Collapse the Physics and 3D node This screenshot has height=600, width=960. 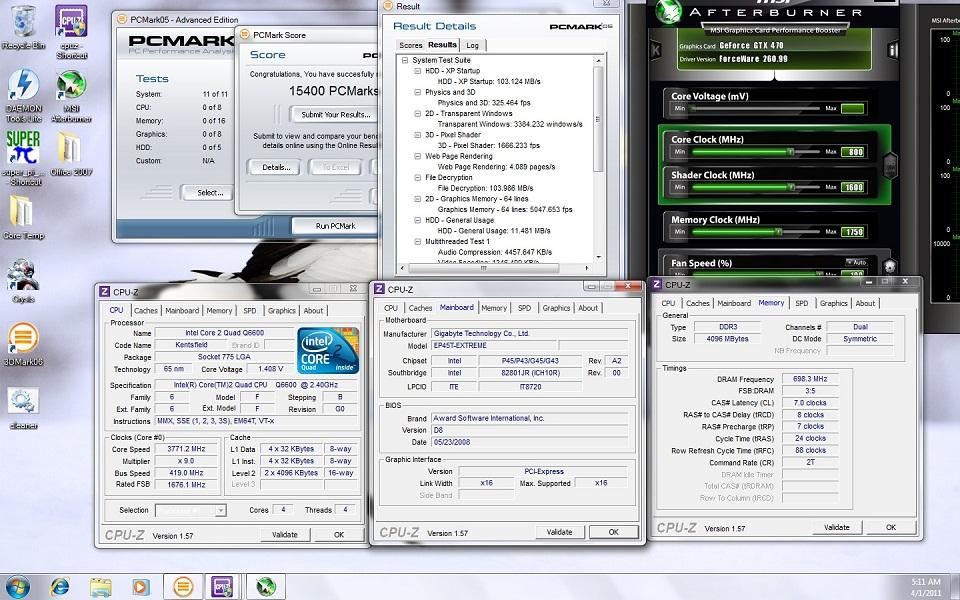pos(418,92)
